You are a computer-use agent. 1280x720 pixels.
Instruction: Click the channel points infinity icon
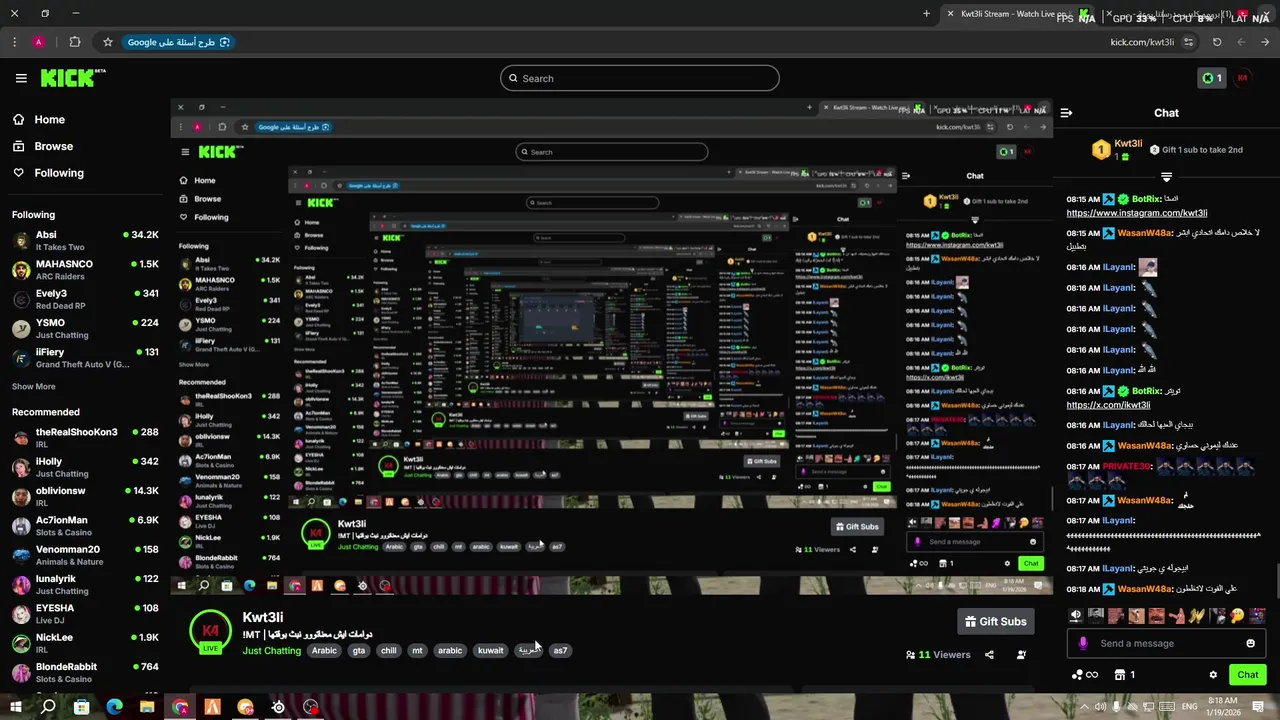pyautogui.click(x=1085, y=675)
